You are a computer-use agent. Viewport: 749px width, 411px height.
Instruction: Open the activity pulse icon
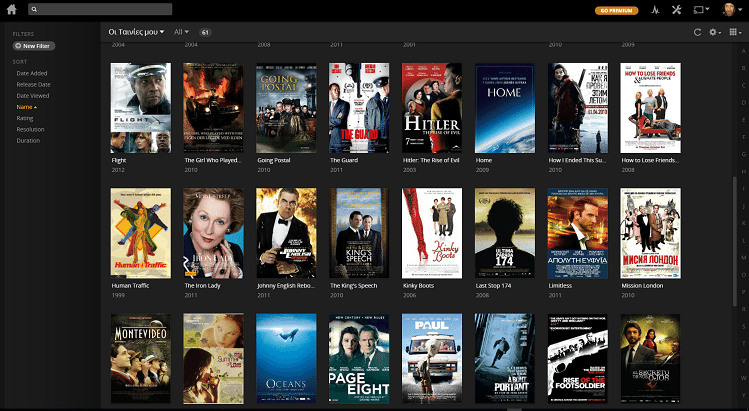655,10
